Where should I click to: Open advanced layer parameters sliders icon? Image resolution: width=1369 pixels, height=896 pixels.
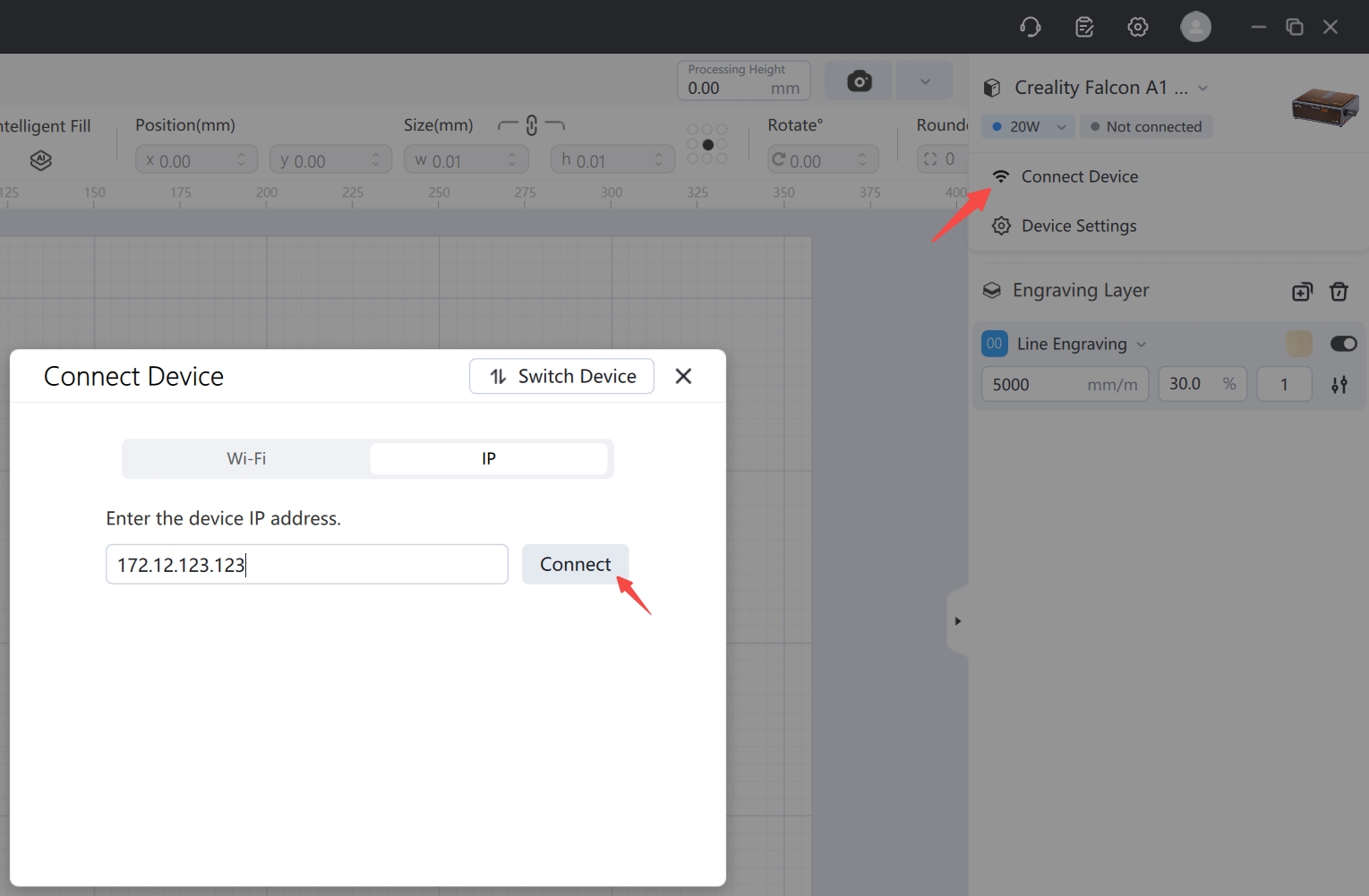point(1339,385)
